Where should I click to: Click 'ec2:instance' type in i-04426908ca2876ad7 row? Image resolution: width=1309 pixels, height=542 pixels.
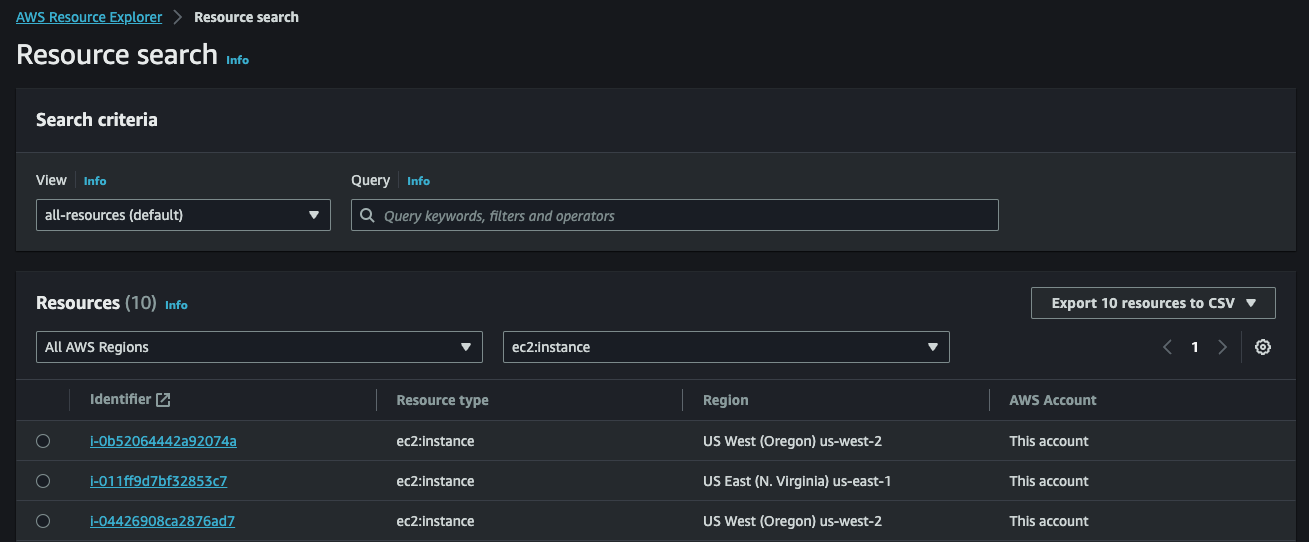click(x=435, y=521)
